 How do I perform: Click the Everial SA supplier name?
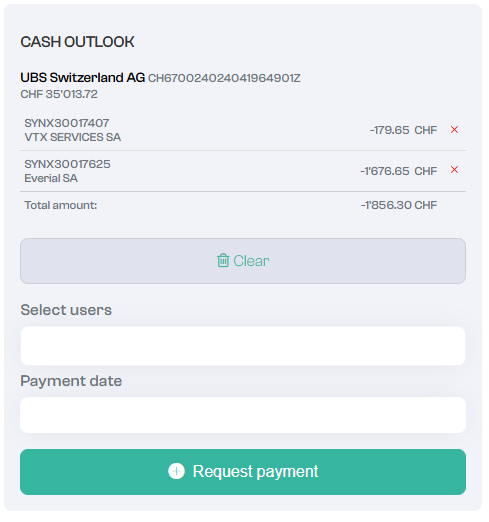tap(51, 178)
